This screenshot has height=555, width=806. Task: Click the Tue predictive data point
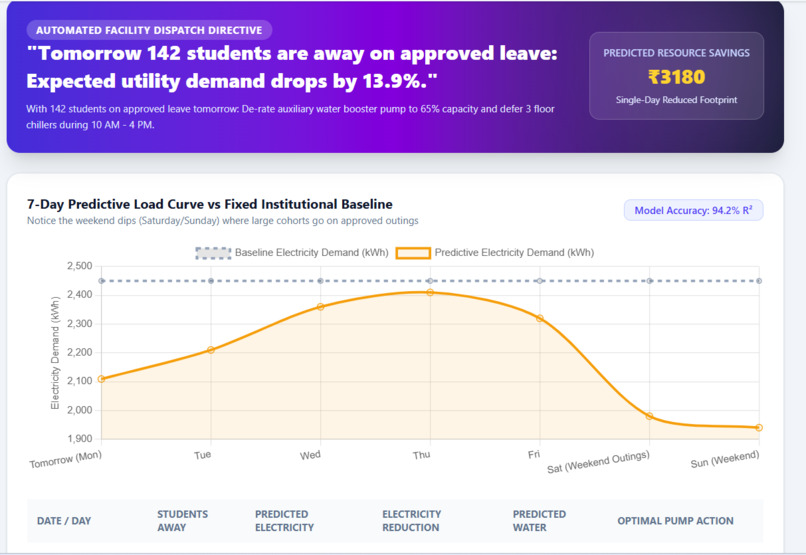click(x=211, y=350)
